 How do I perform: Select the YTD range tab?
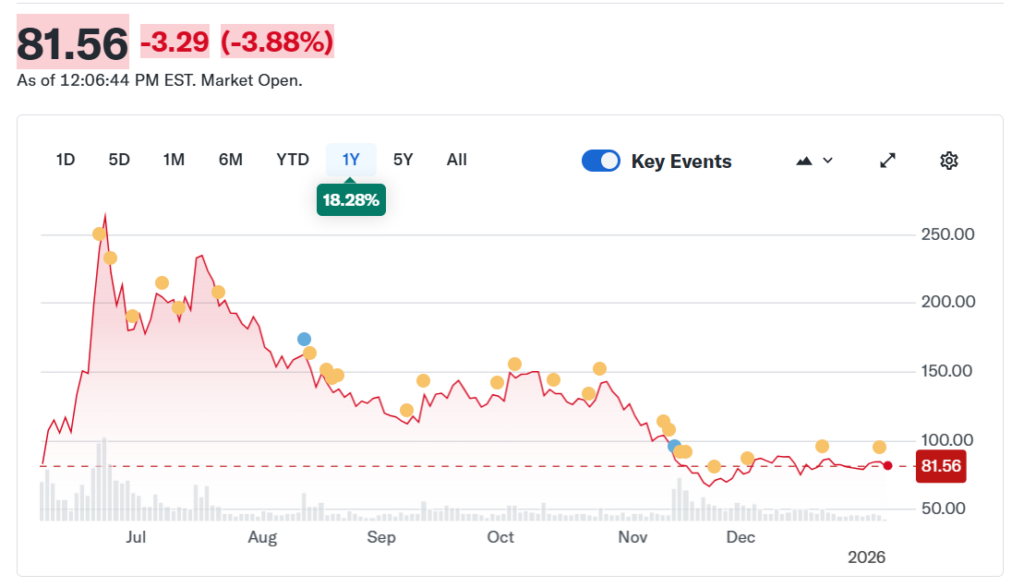click(x=293, y=160)
